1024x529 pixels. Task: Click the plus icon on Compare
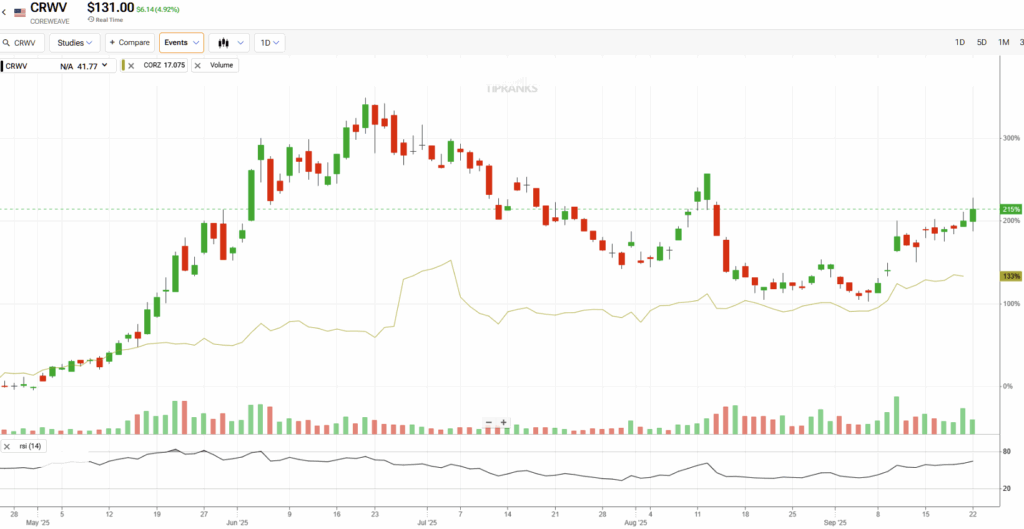click(x=112, y=42)
